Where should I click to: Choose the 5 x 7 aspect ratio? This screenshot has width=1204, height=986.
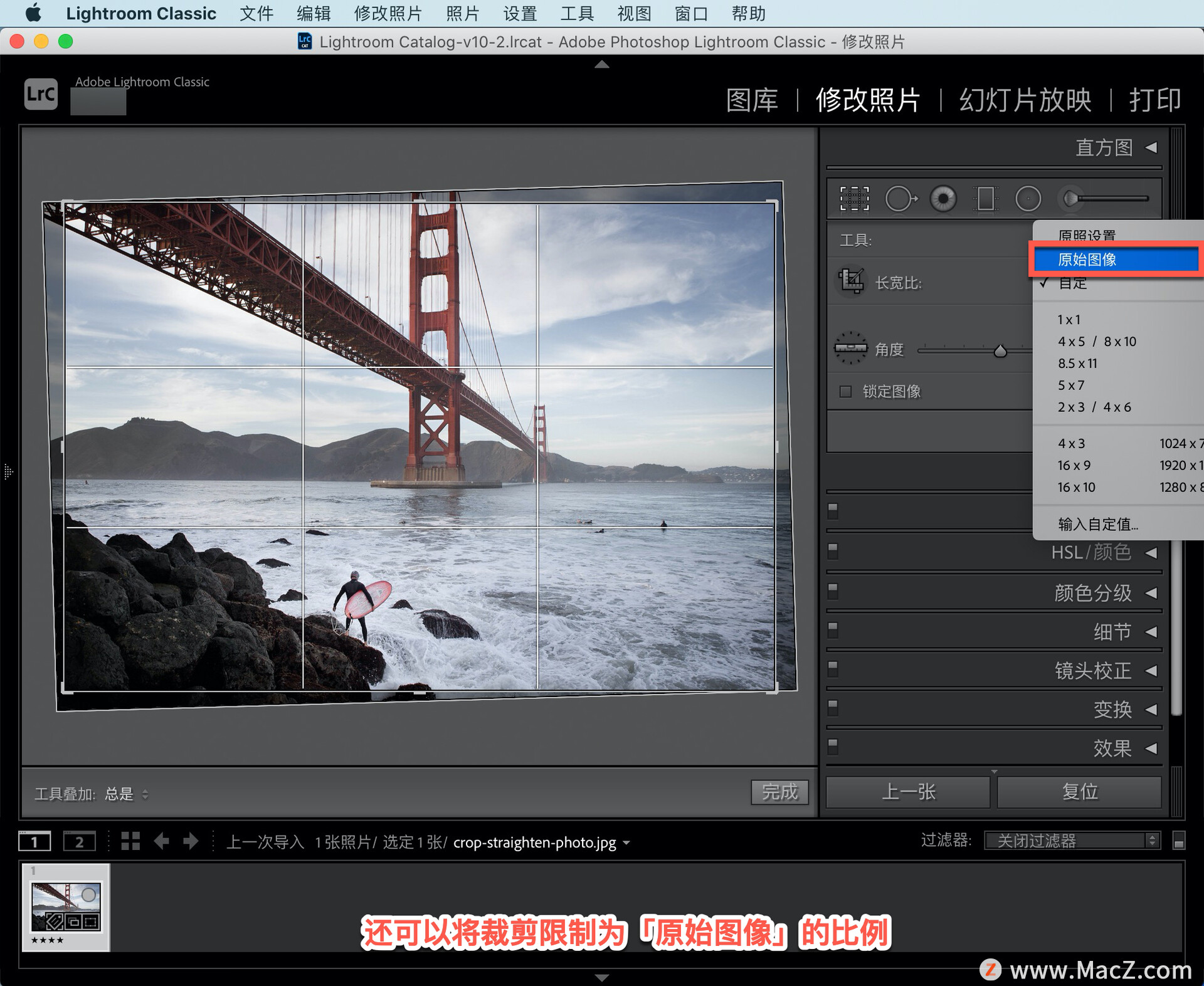click(1071, 385)
